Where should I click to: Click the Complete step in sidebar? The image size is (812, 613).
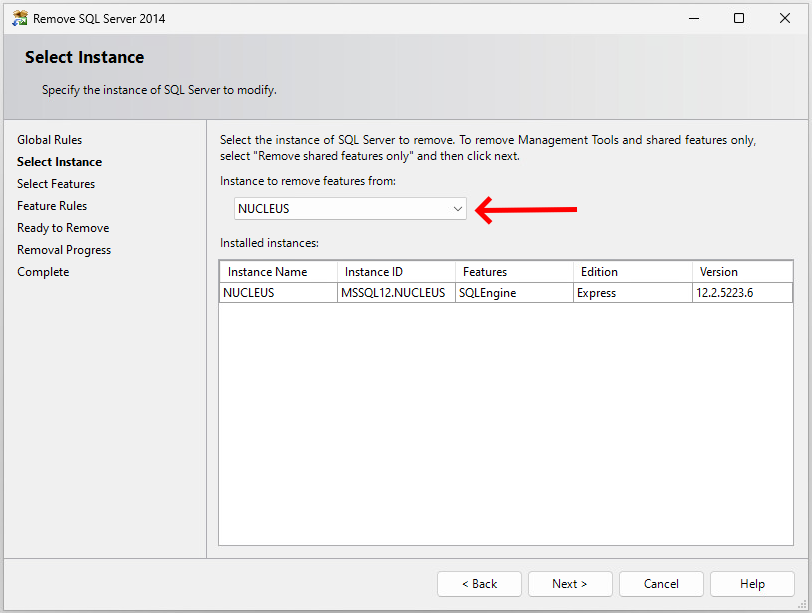[43, 272]
